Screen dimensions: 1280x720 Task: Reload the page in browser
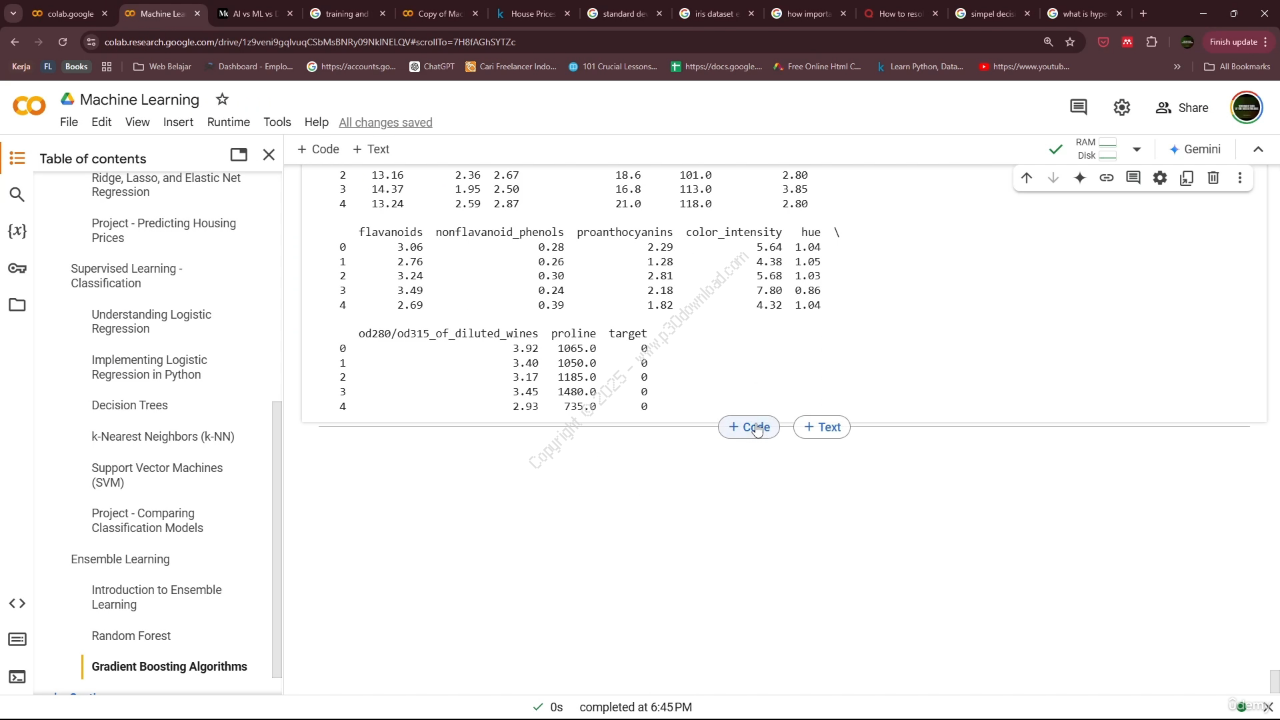tap(62, 42)
